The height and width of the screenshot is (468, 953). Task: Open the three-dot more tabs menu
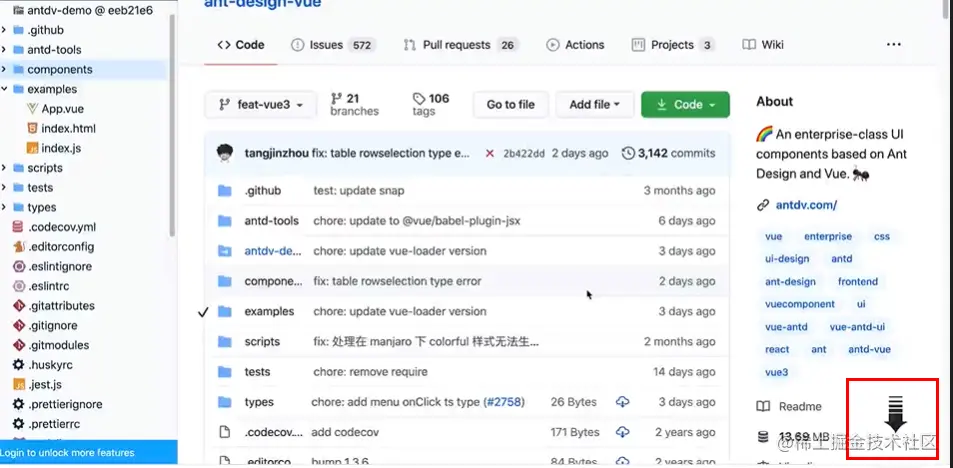893,45
